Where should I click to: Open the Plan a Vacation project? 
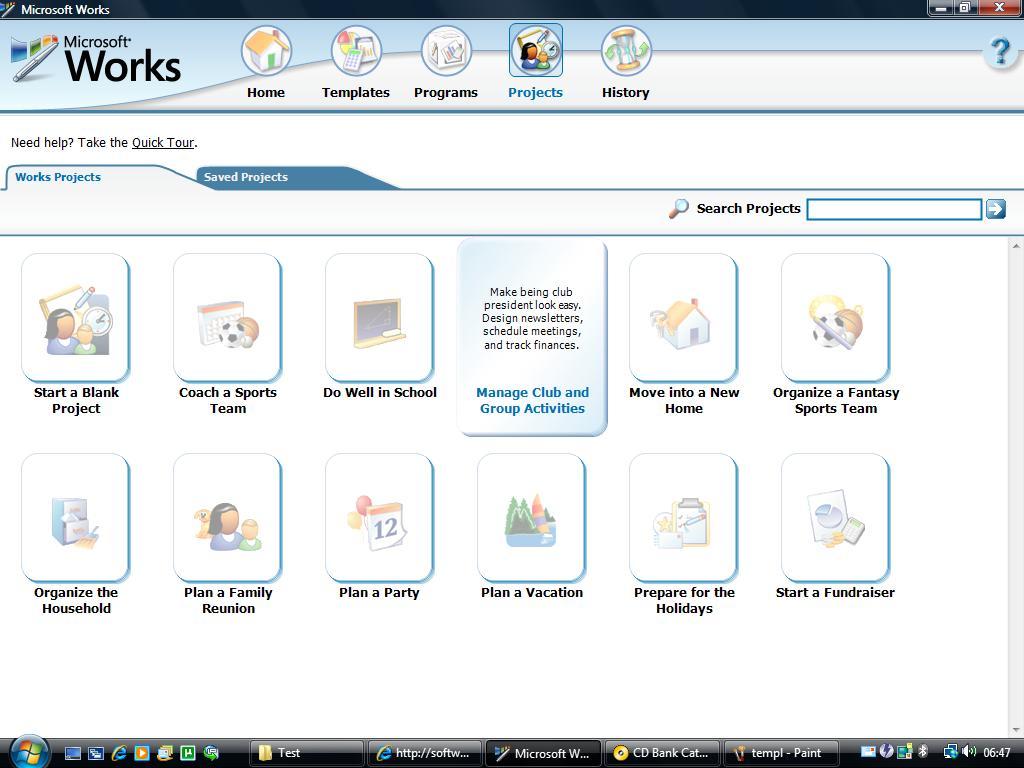(x=532, y=518)
